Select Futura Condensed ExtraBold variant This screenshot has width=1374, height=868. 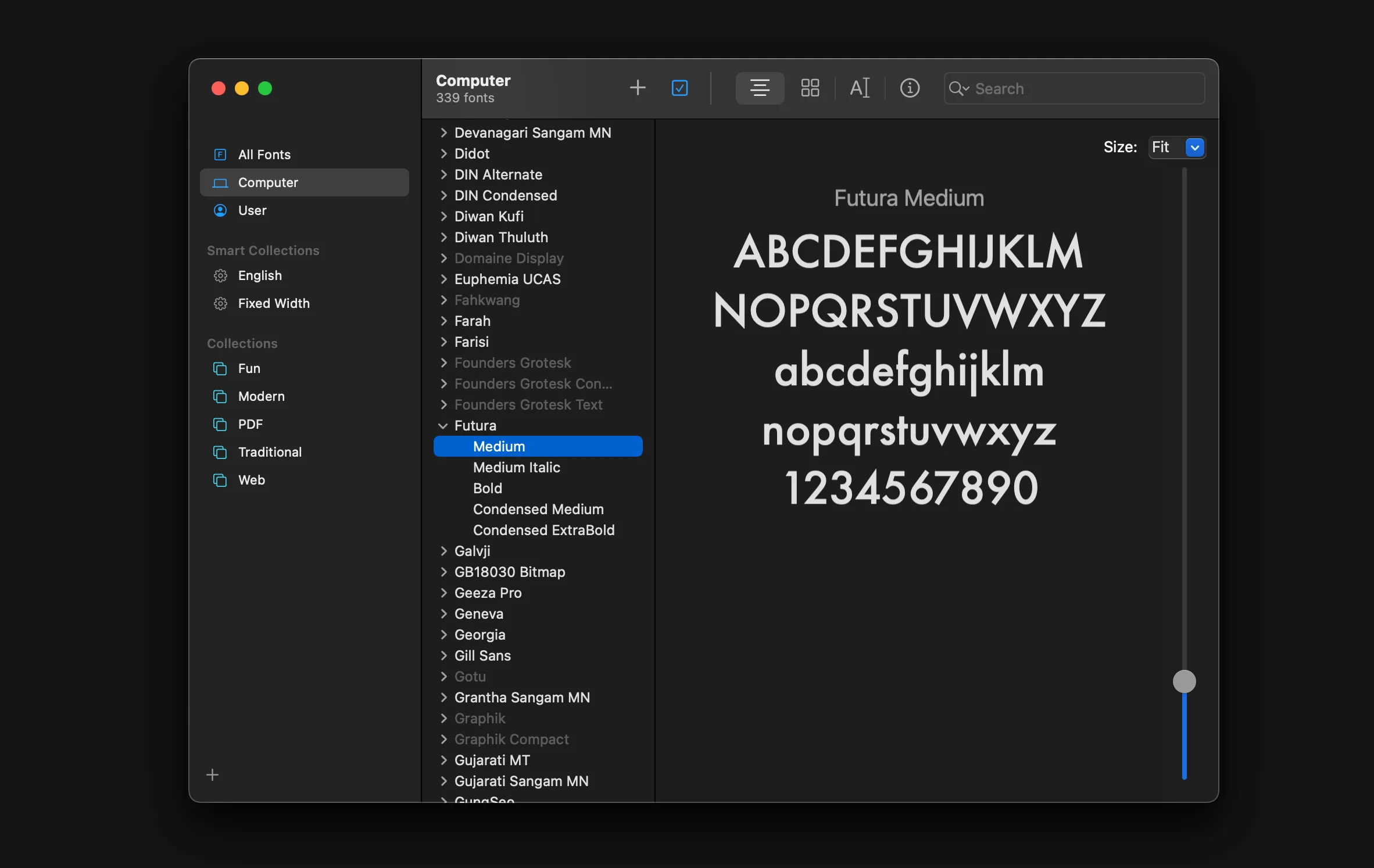coord(544,530)
